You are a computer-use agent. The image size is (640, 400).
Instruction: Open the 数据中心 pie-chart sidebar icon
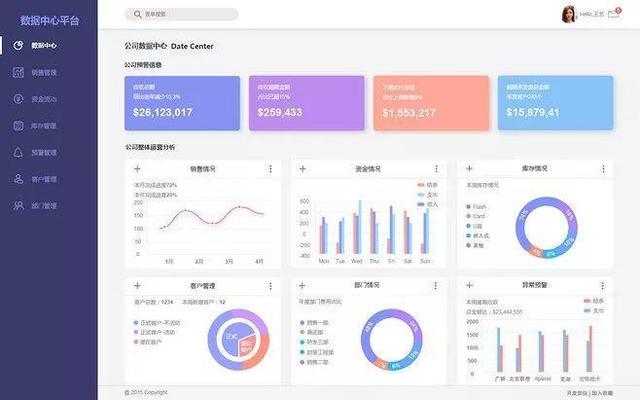point(18,45)
